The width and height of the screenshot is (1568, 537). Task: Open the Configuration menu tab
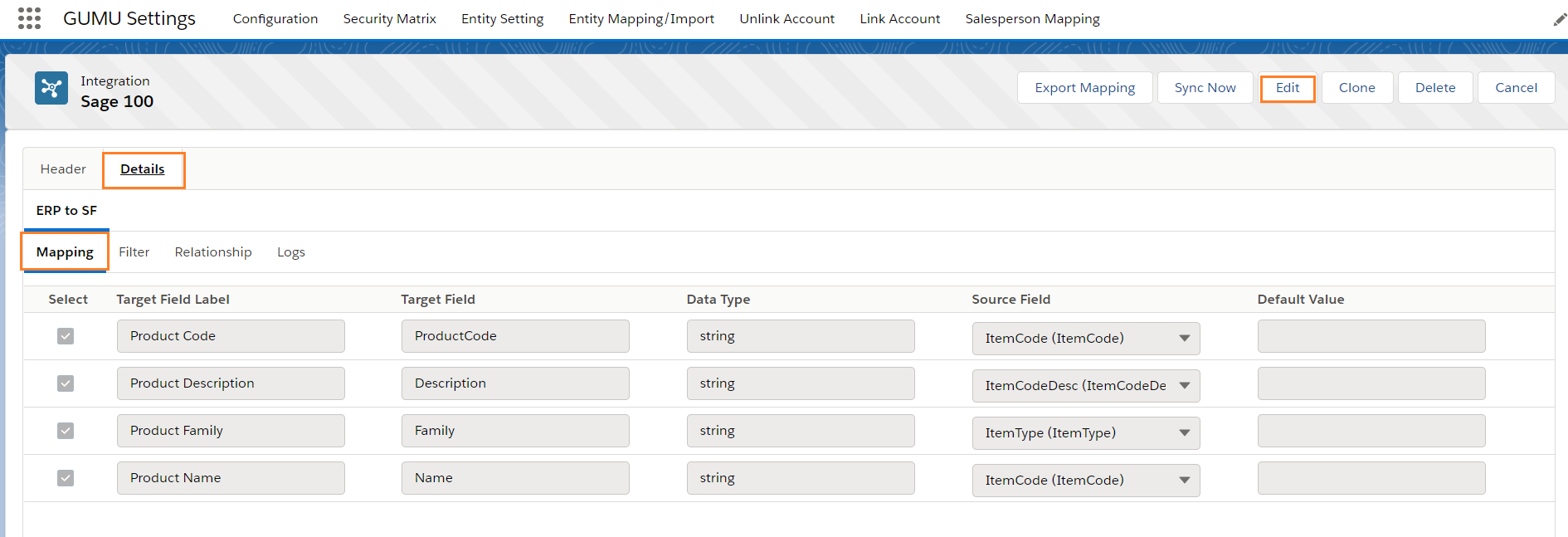[x=275, y=19]
